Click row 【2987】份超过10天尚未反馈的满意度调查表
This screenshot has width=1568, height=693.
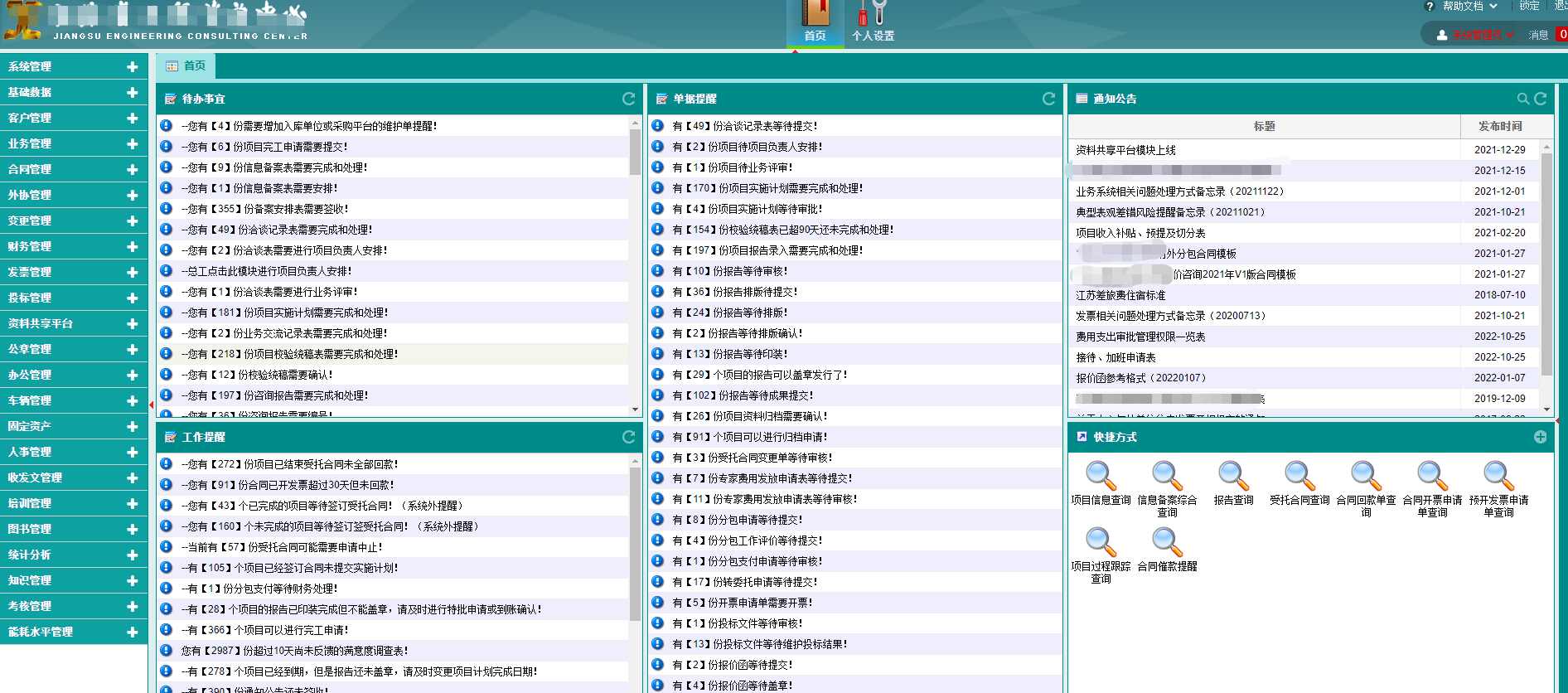(393, 651)
